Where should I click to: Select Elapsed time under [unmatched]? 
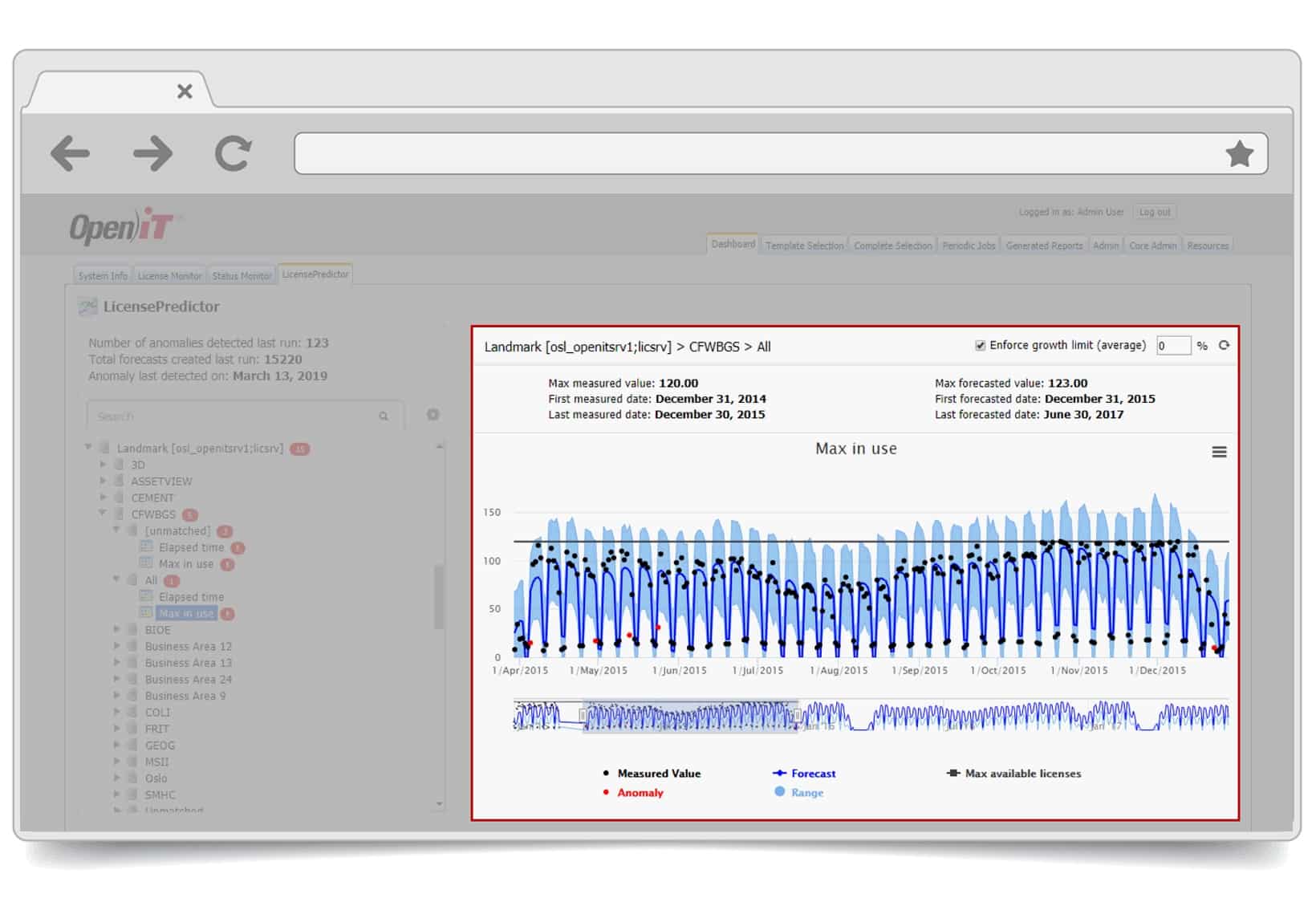pos(191,547)
